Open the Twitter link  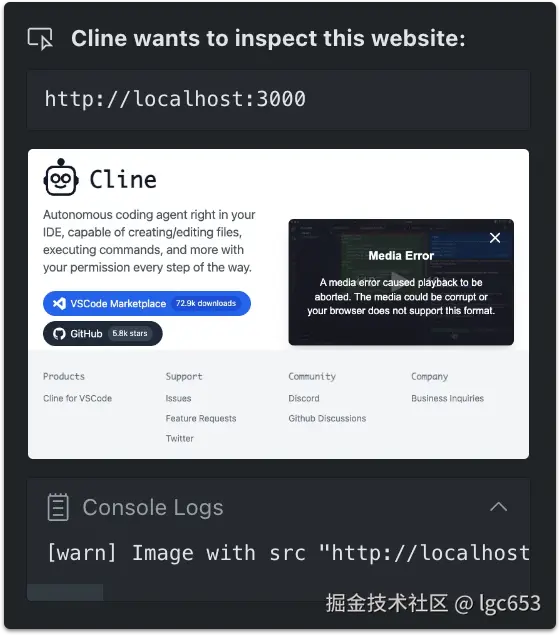(x=180, y=438)
